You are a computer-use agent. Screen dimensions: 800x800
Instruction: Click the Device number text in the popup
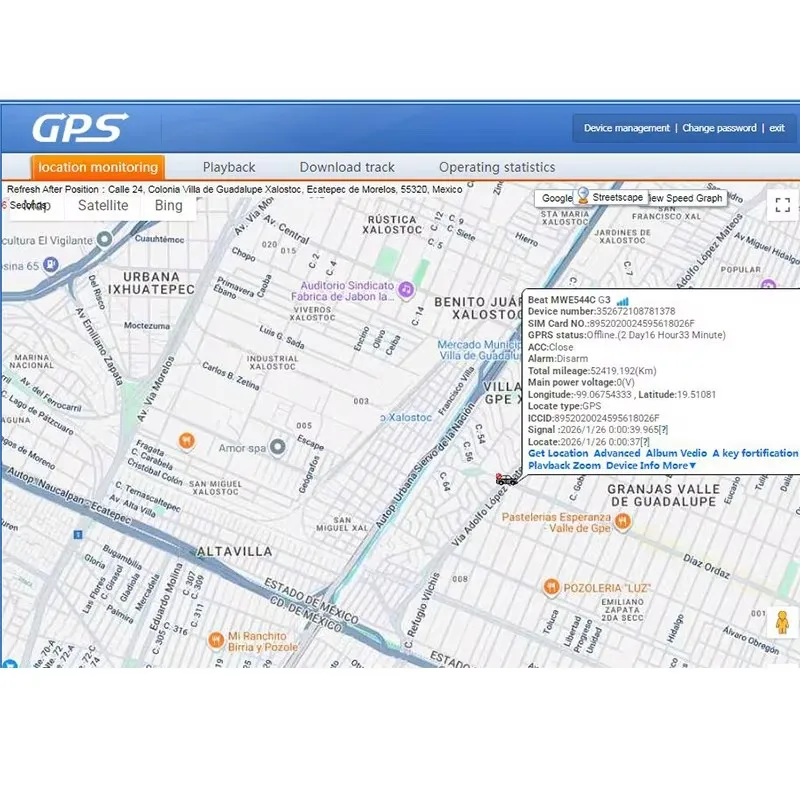point(602,311)
